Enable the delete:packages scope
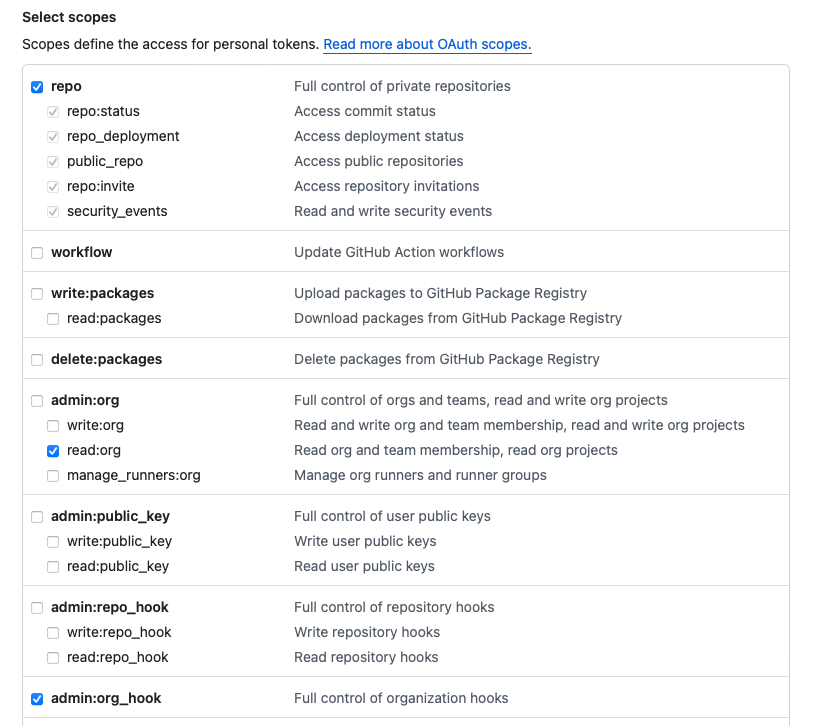Image resolution: width=820 pixels, height=726 pixels. coord(37,360)
